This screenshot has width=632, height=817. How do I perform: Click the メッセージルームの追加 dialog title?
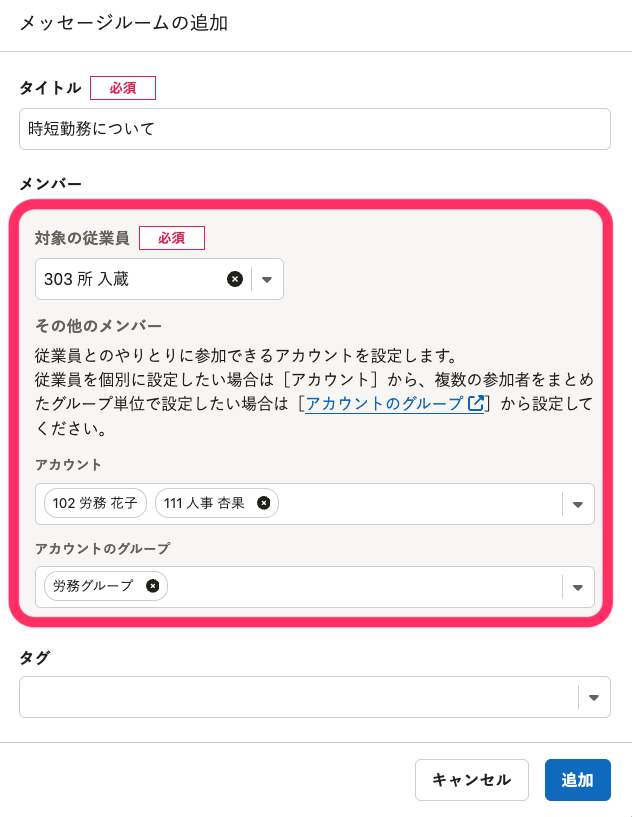(124, 23)
